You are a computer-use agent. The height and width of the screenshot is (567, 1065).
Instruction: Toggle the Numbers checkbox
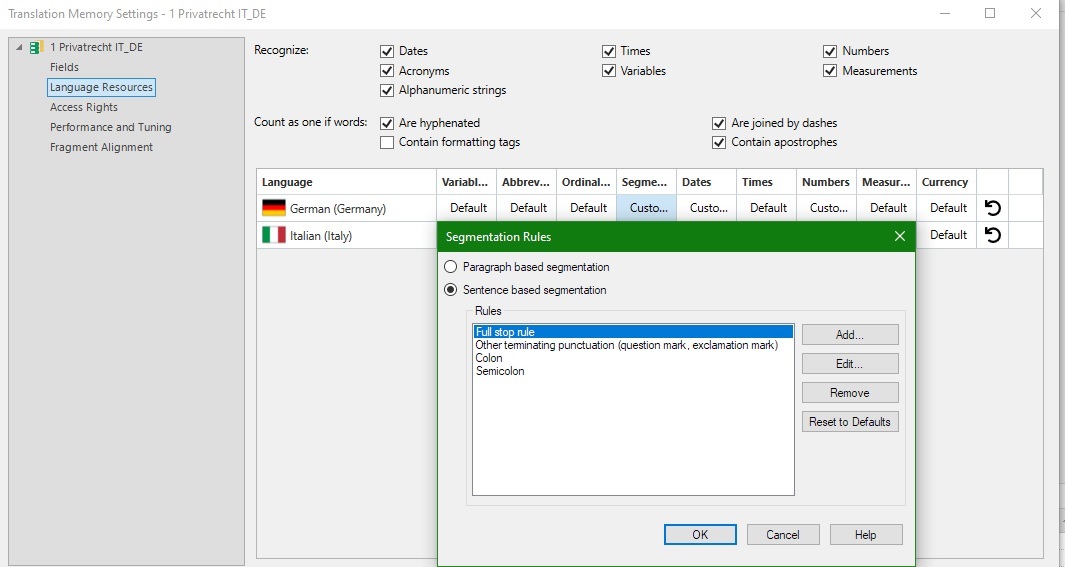pyautogui.click(x=830, y=51)
